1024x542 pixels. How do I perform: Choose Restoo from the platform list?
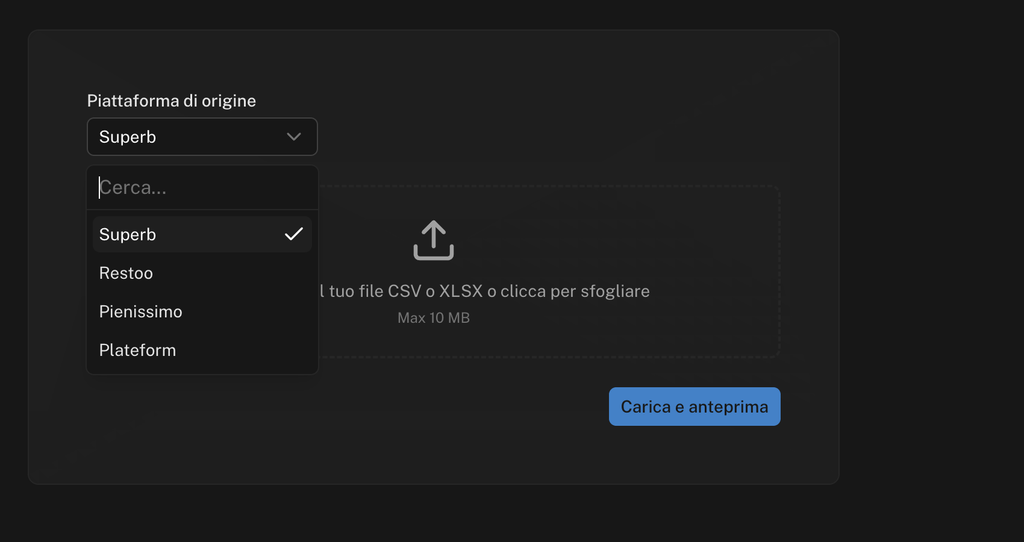(202, 273)
